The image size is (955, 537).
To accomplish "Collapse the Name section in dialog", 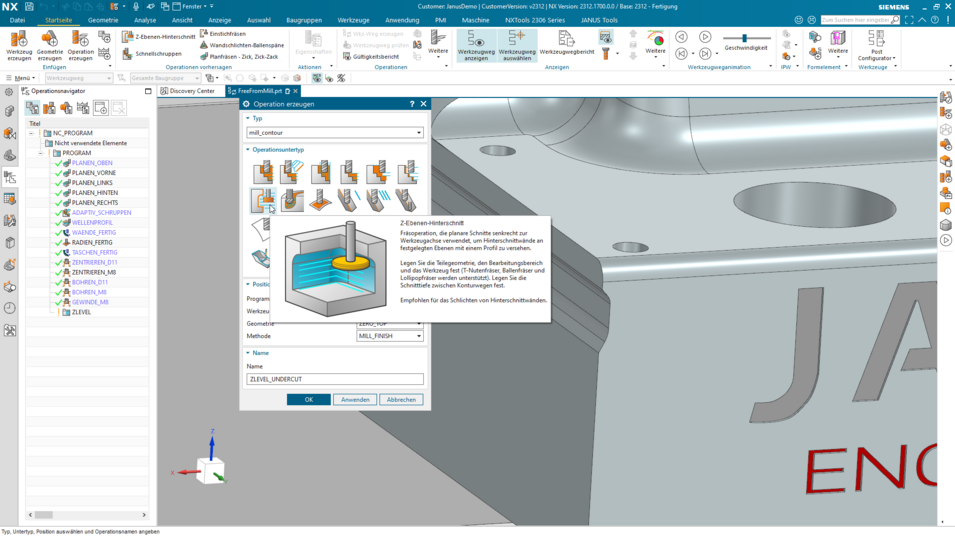I will coord(248,353).
